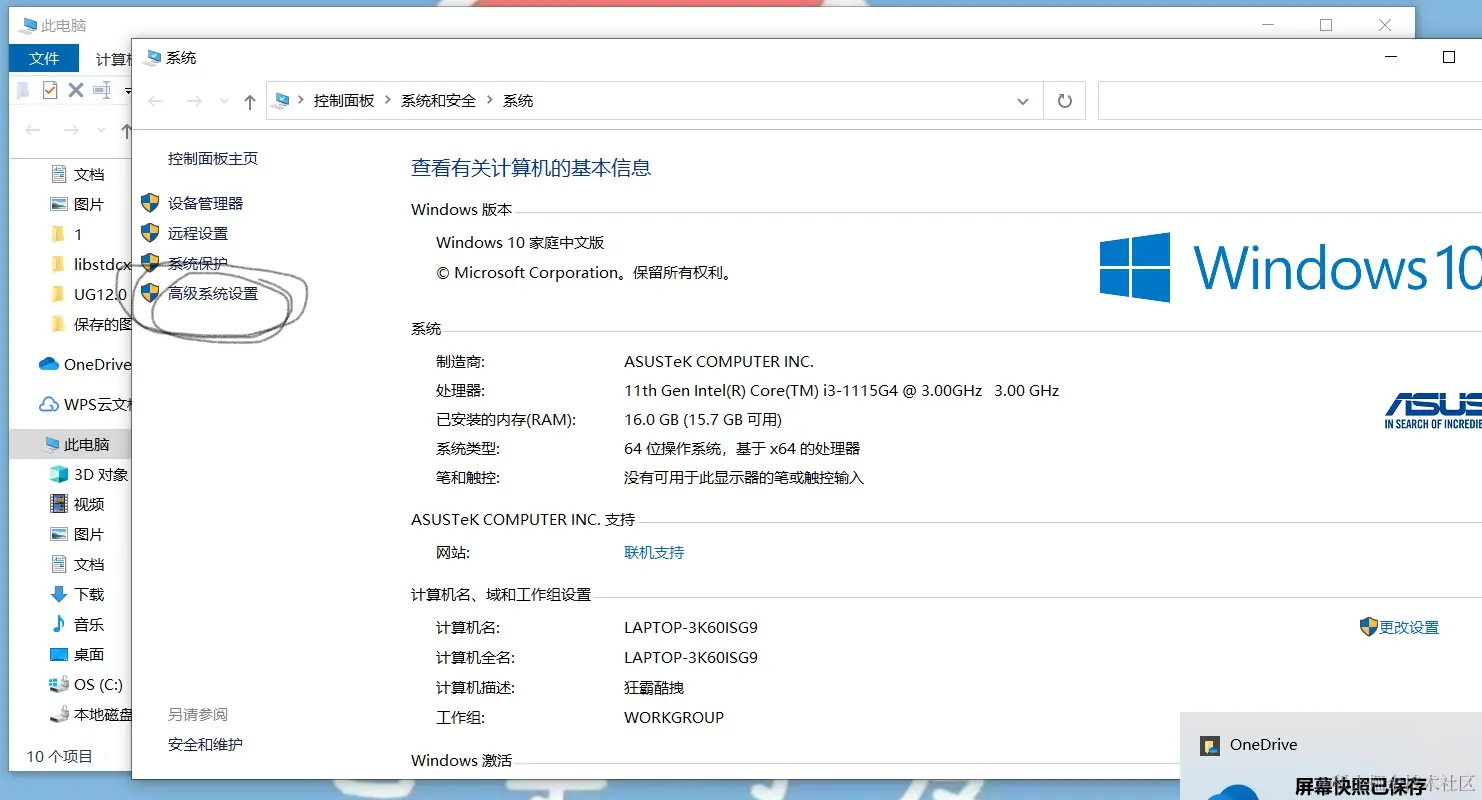Select the OS (C:) drive

click(86, 684)
